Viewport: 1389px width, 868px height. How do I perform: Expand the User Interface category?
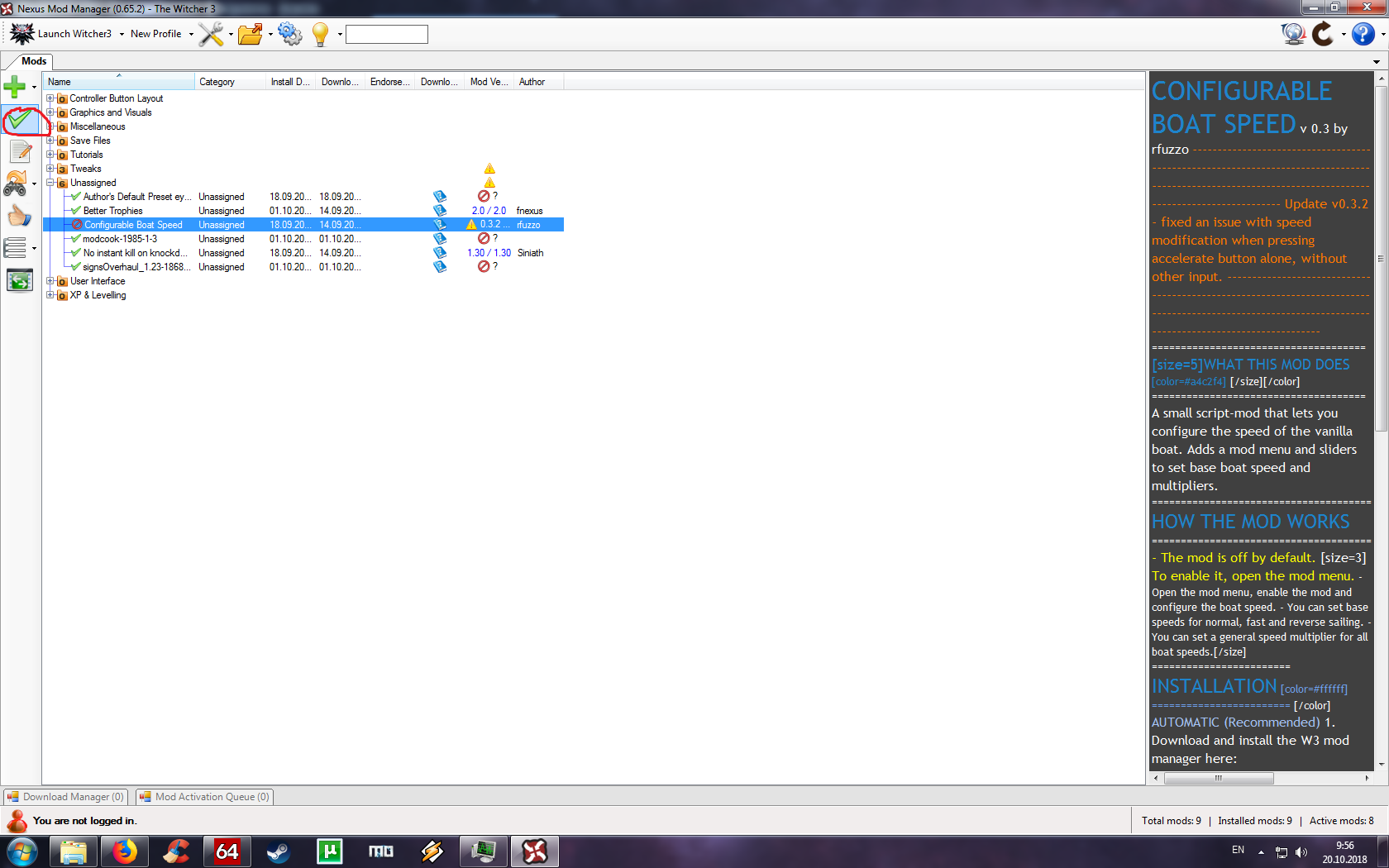[x=50, y=281]
